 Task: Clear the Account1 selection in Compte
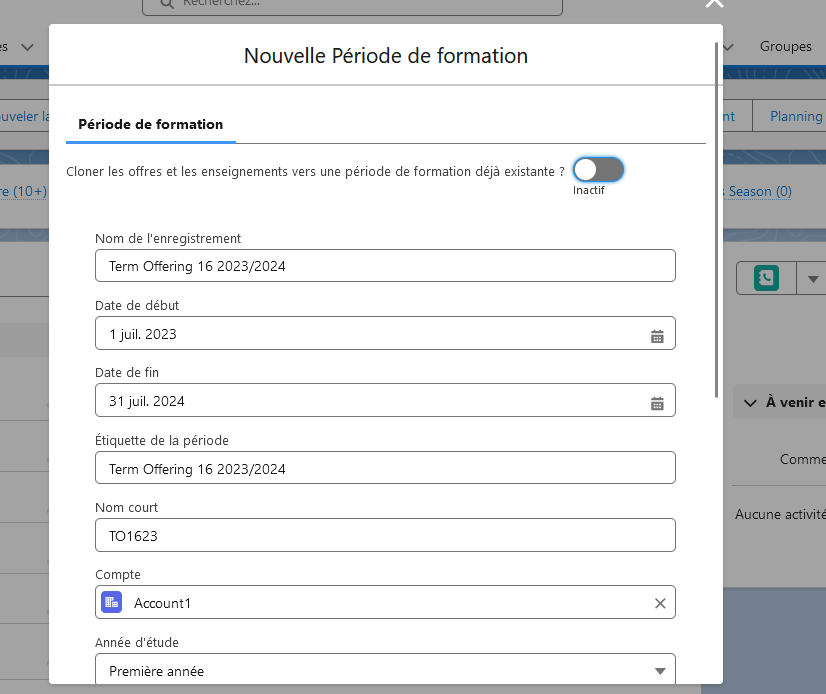point(659,603)
